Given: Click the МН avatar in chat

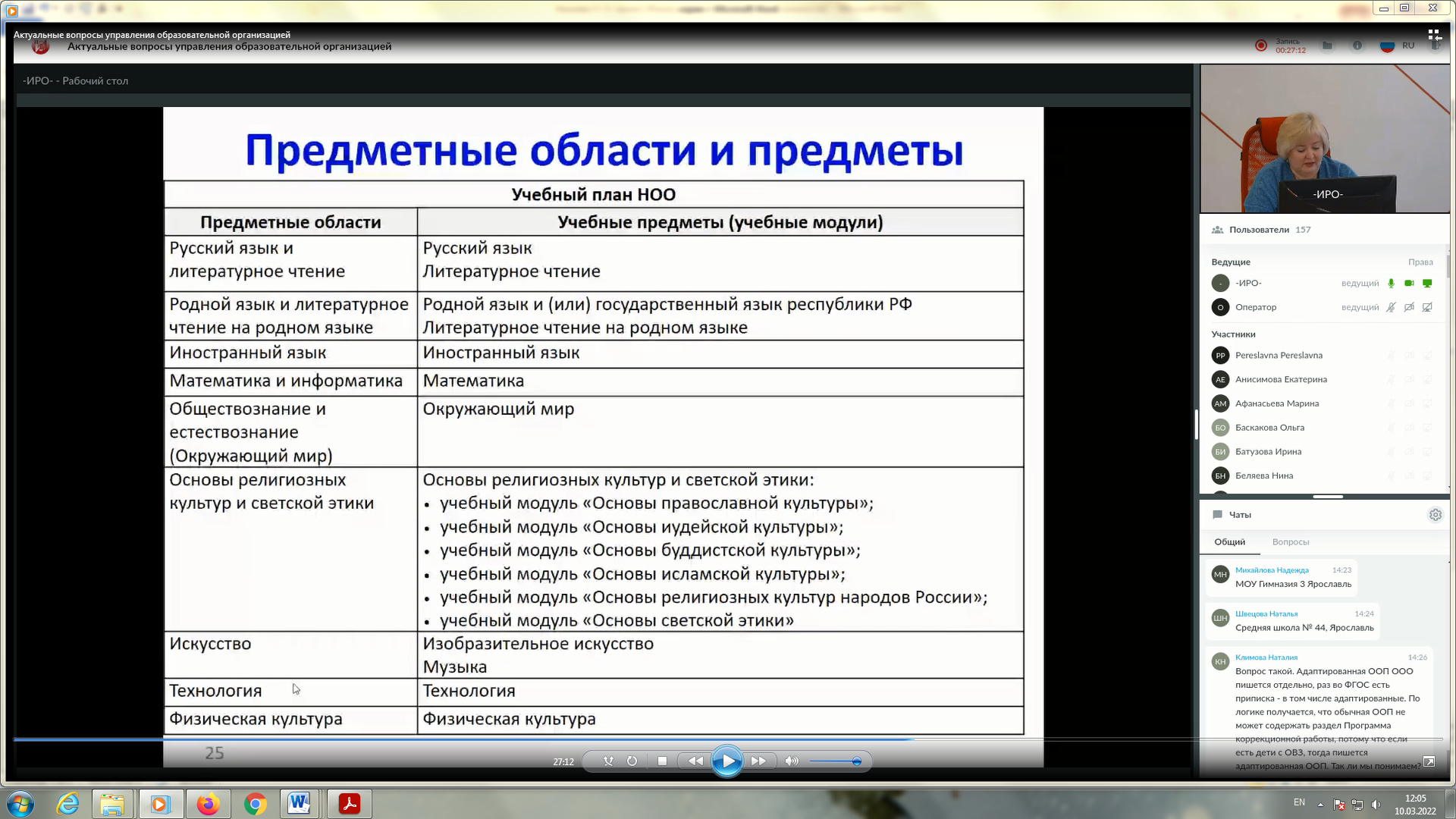Looking at the screenshot, I should click(1220, 575).
